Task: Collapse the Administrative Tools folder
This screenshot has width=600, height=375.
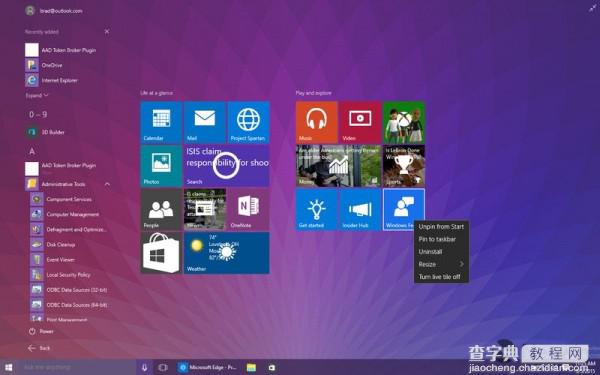Action: (107, 184)
